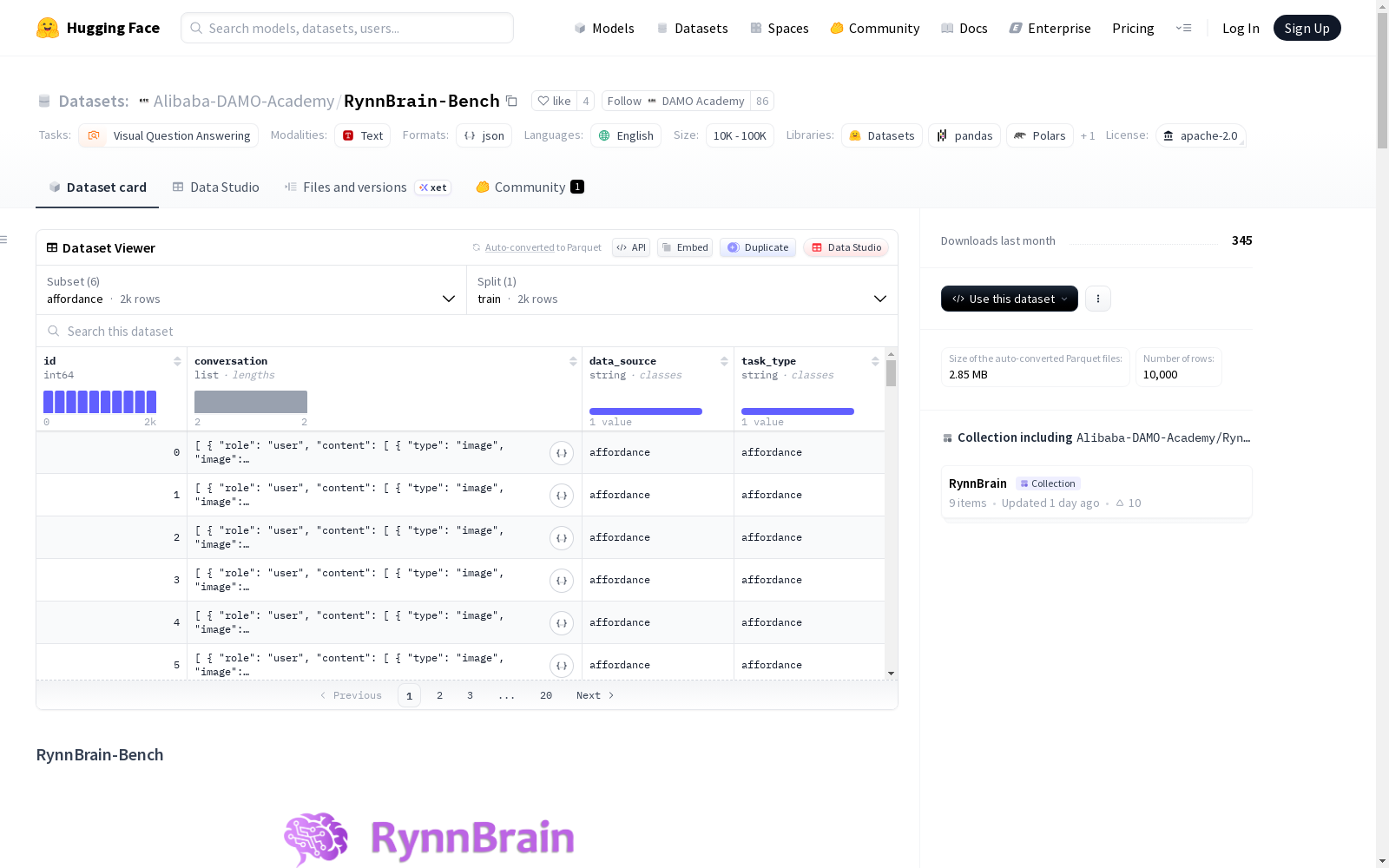Expand the JSON cell for row 1

tap(562, 496)
